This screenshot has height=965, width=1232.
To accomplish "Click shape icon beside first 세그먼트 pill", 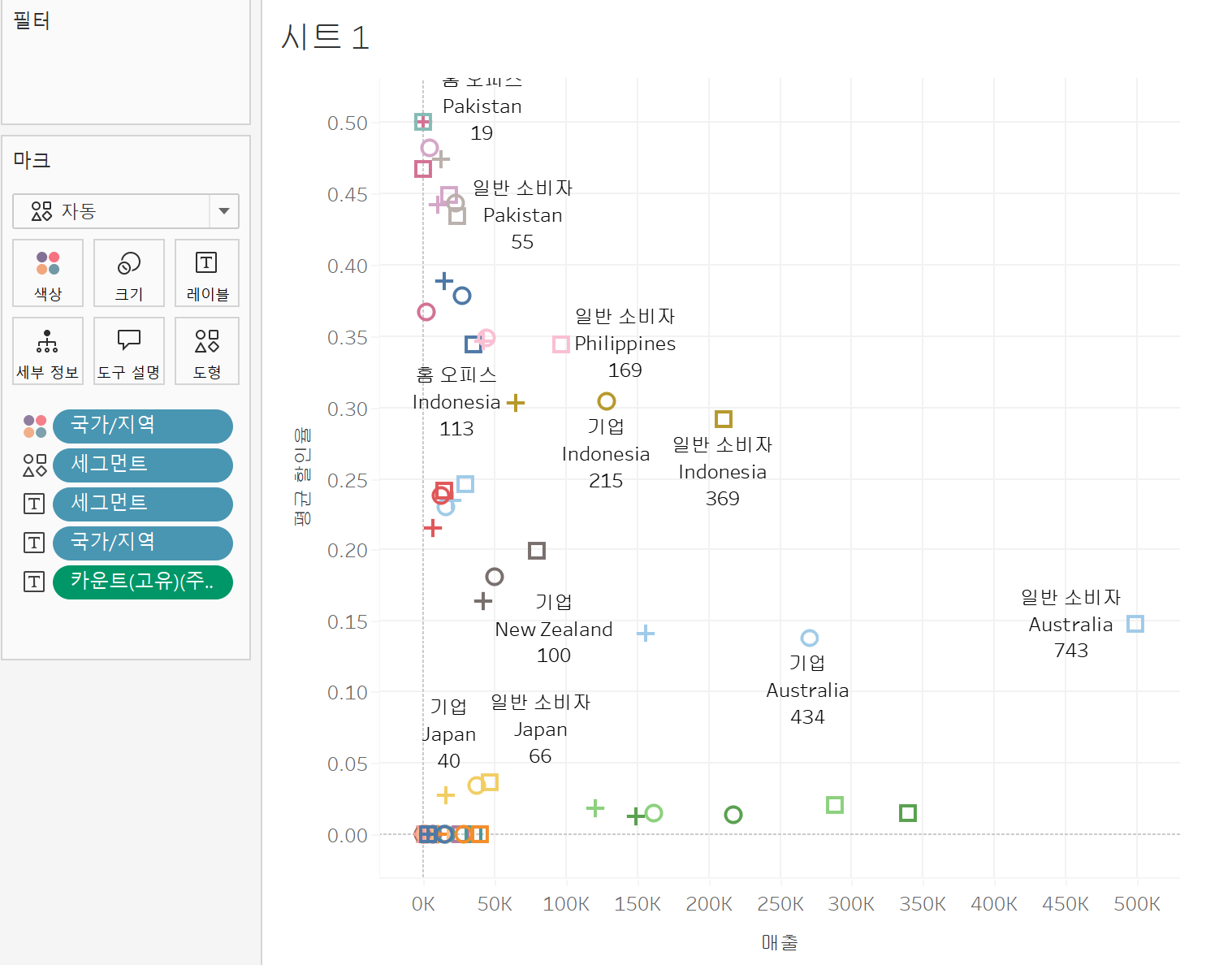I will pos(35,465).
